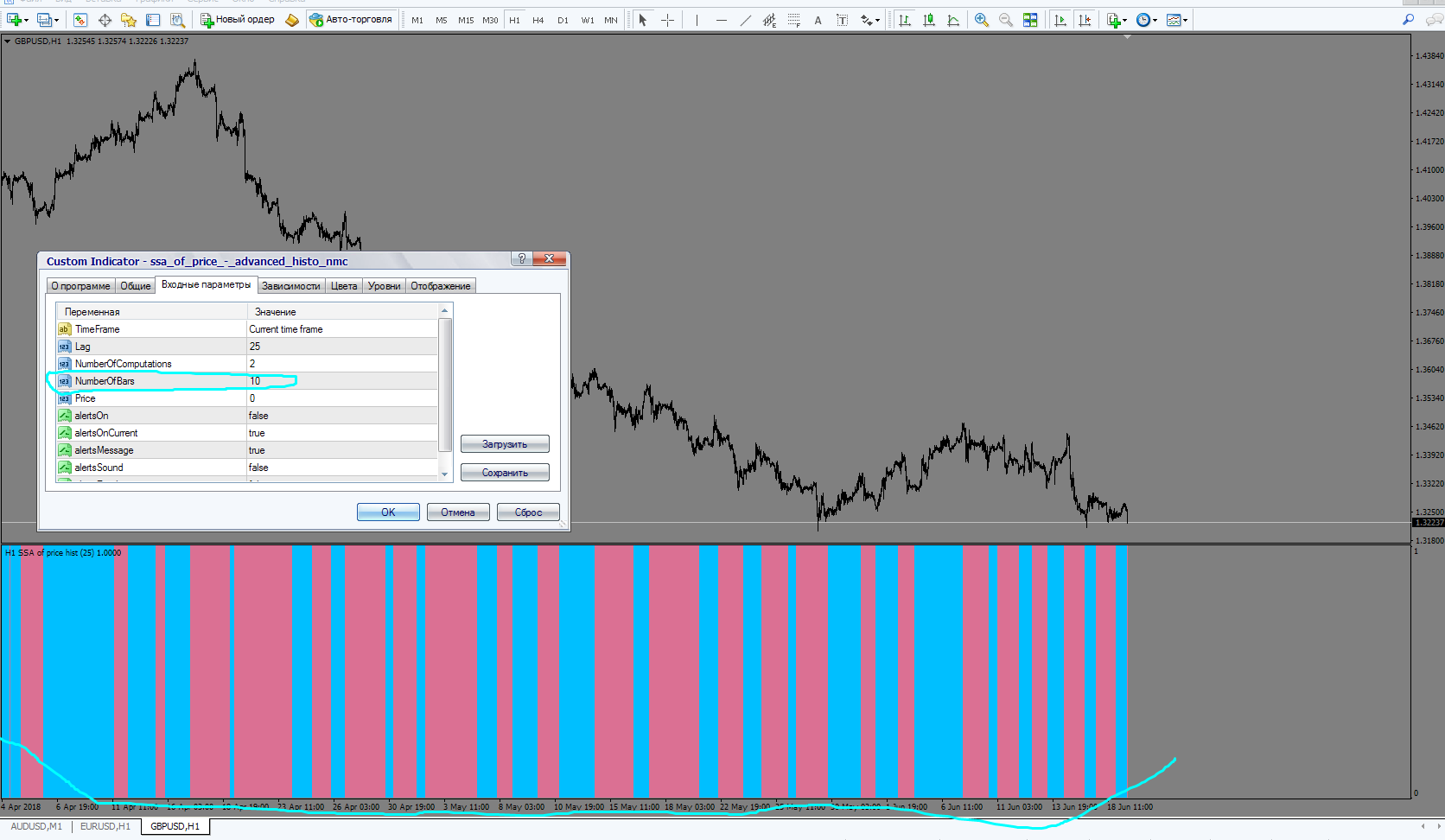Expand the Templates dropdown arrow

pyautogui.click(x=1185, y=20)
